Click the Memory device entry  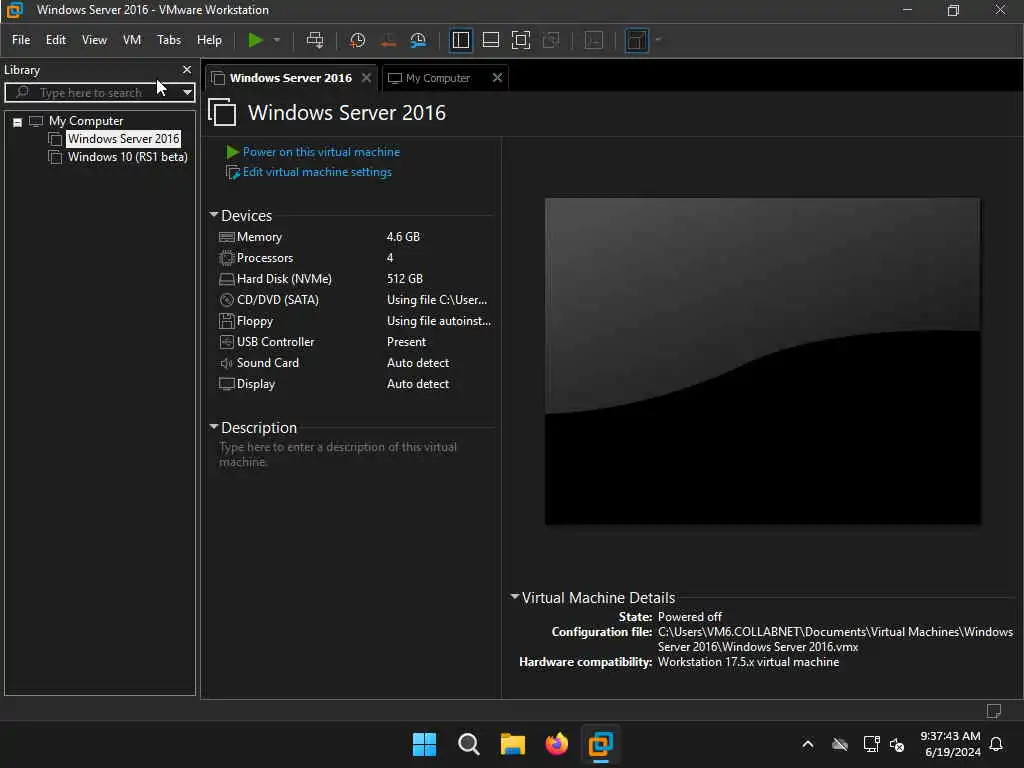click(259, 237)
